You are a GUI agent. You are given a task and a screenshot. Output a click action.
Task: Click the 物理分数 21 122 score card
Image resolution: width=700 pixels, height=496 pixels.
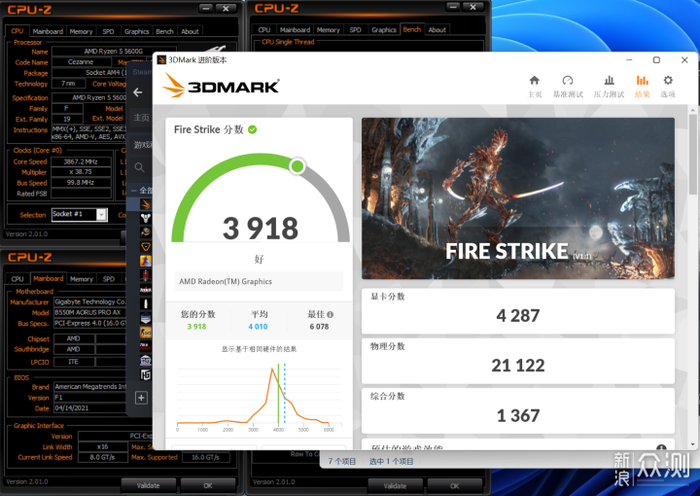[x=518, y=361]
